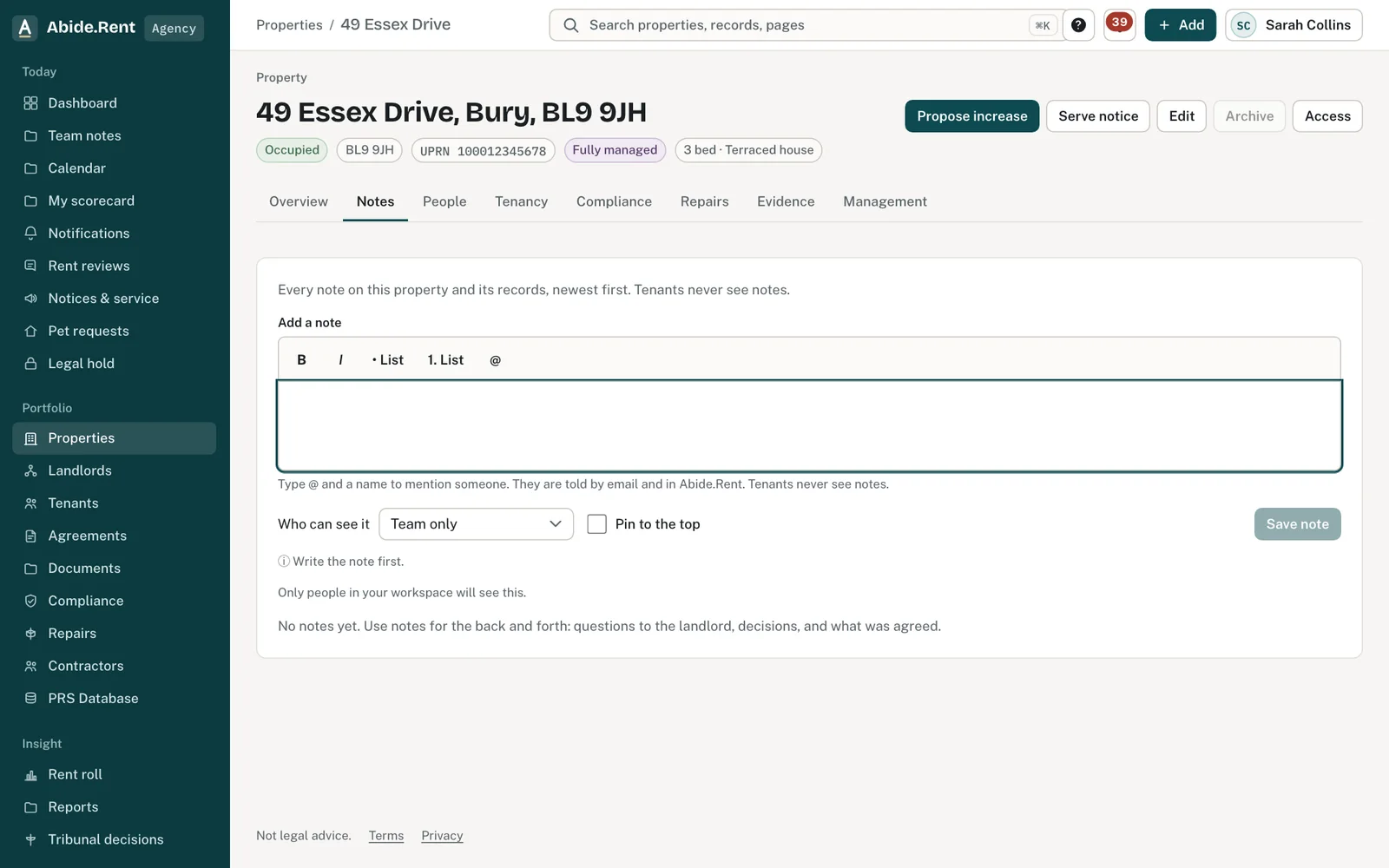Apply bold formatting in note editor

coord(301,359)
